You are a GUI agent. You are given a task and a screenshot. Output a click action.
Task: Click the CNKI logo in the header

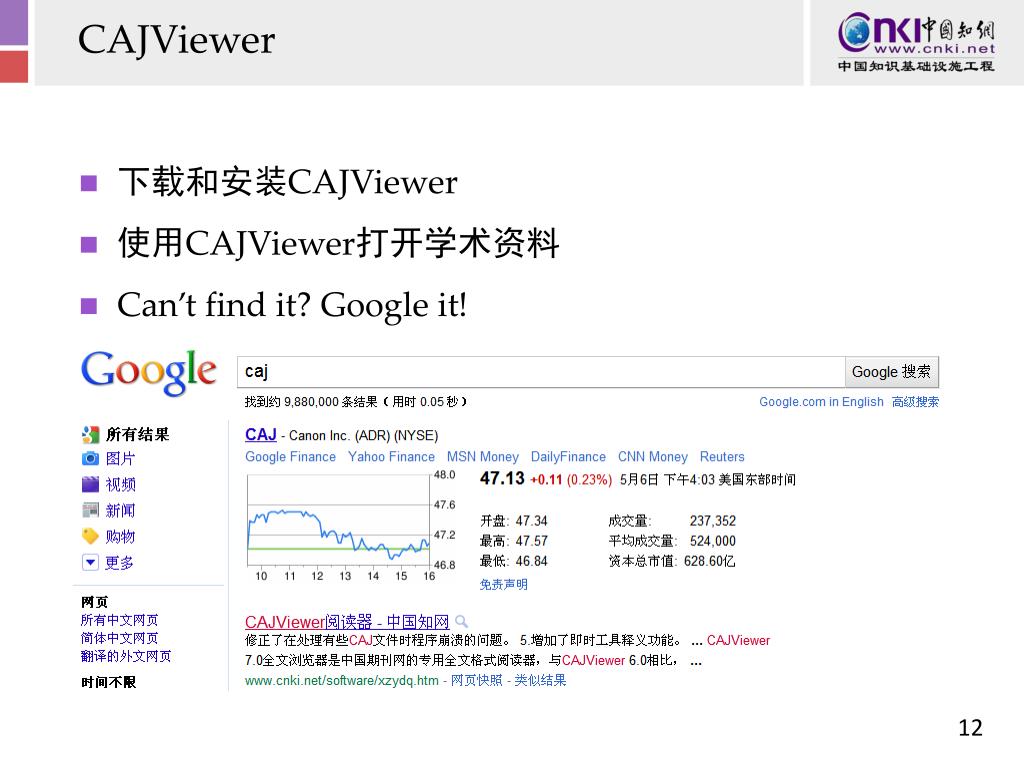coord(916,42)
